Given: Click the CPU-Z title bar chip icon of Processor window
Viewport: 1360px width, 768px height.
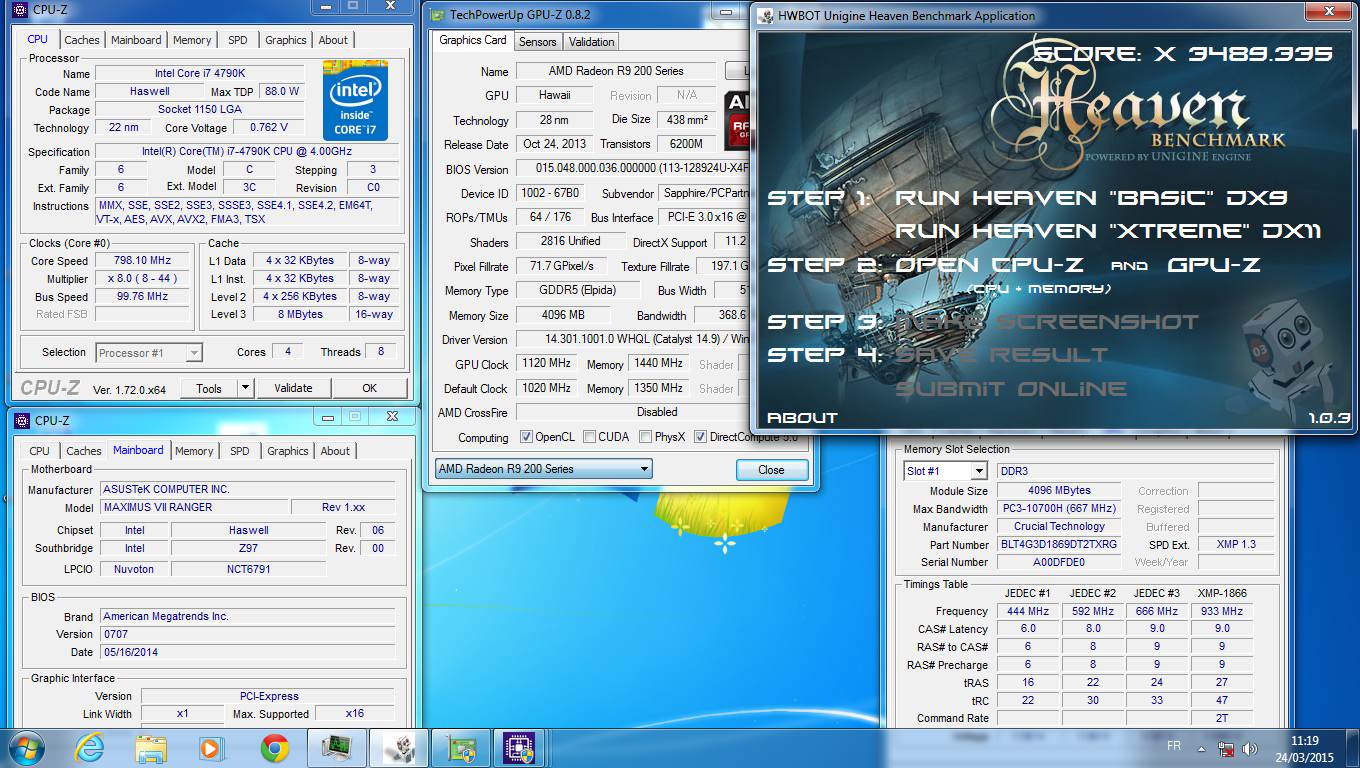Looking at the screenshot, I should (x=18, y=9).
